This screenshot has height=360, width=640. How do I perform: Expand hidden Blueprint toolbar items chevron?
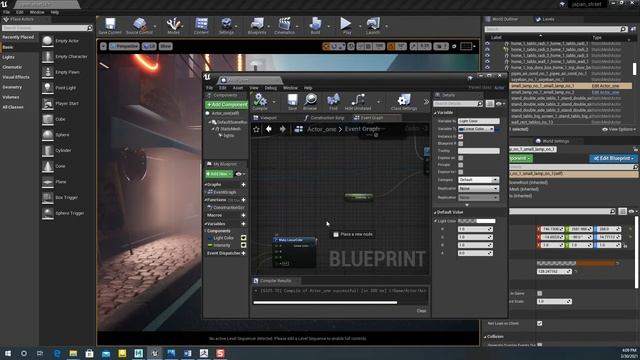pyautogui.click(x=427, y=102)
